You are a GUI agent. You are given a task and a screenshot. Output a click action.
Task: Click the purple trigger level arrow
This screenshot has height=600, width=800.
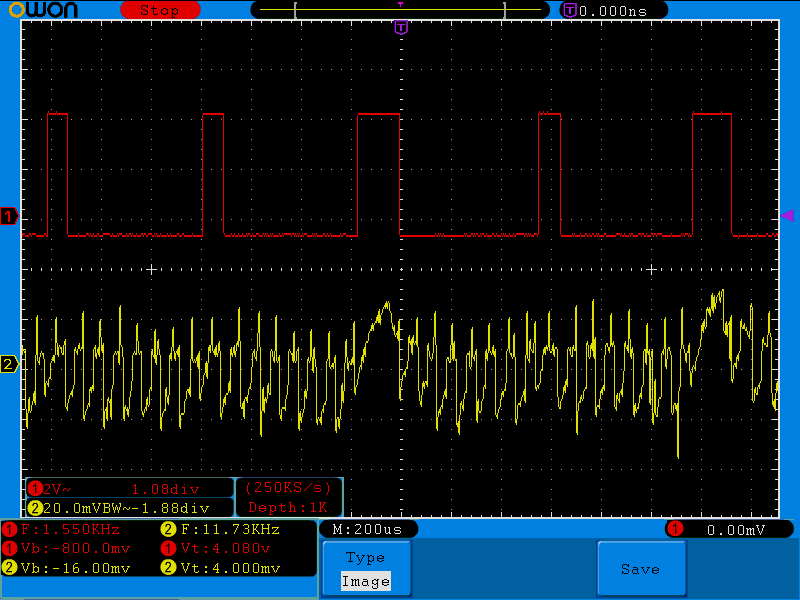pyautogui.click(x=787, y=215)
